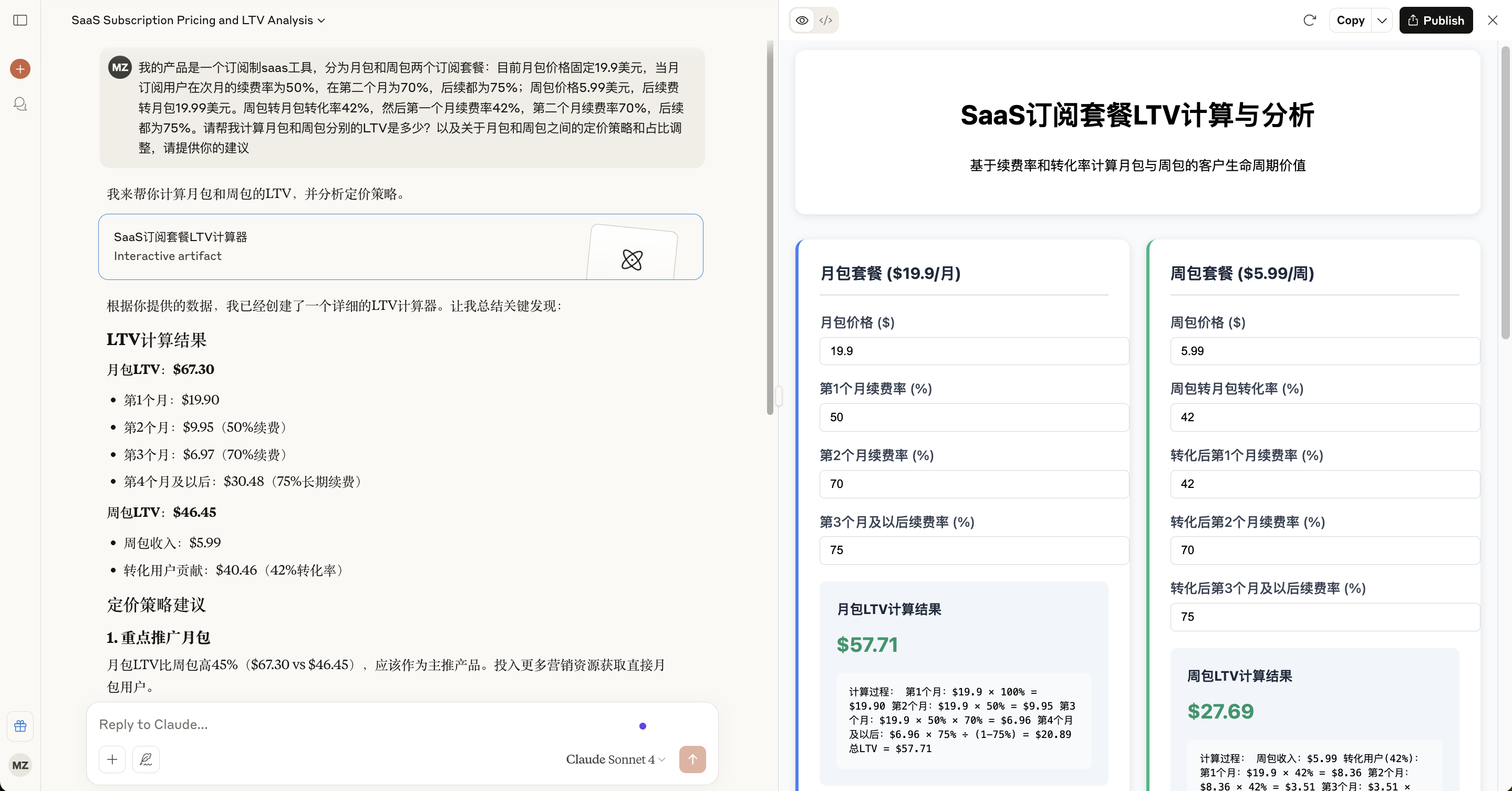Switch the artifact to preview (eye) view
Viewport: 1512px width, 791px height.
pyautogui.click(x=802, y=20)
